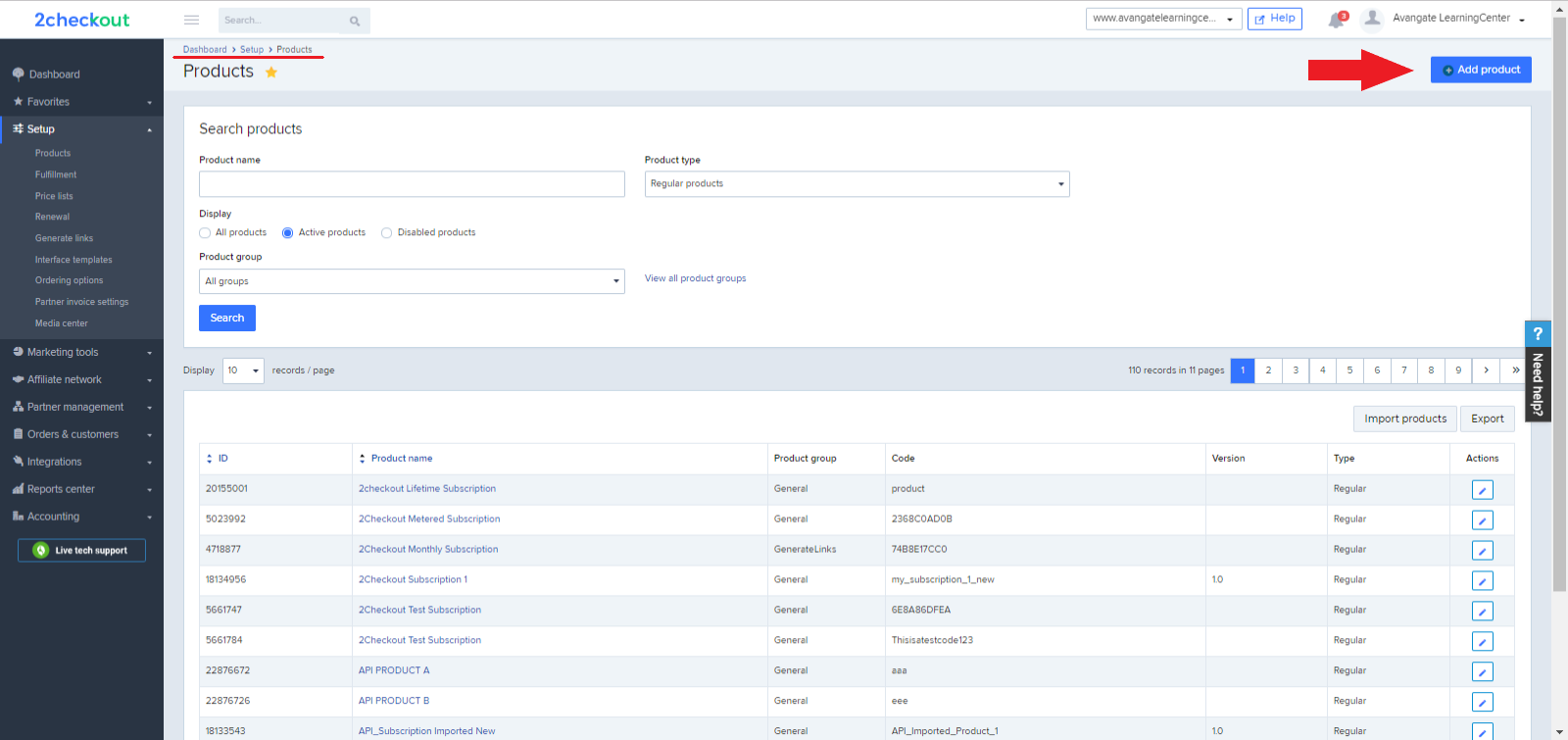
Task: Click the Accounting sidebar icon
Action: [x=18, y=517]
